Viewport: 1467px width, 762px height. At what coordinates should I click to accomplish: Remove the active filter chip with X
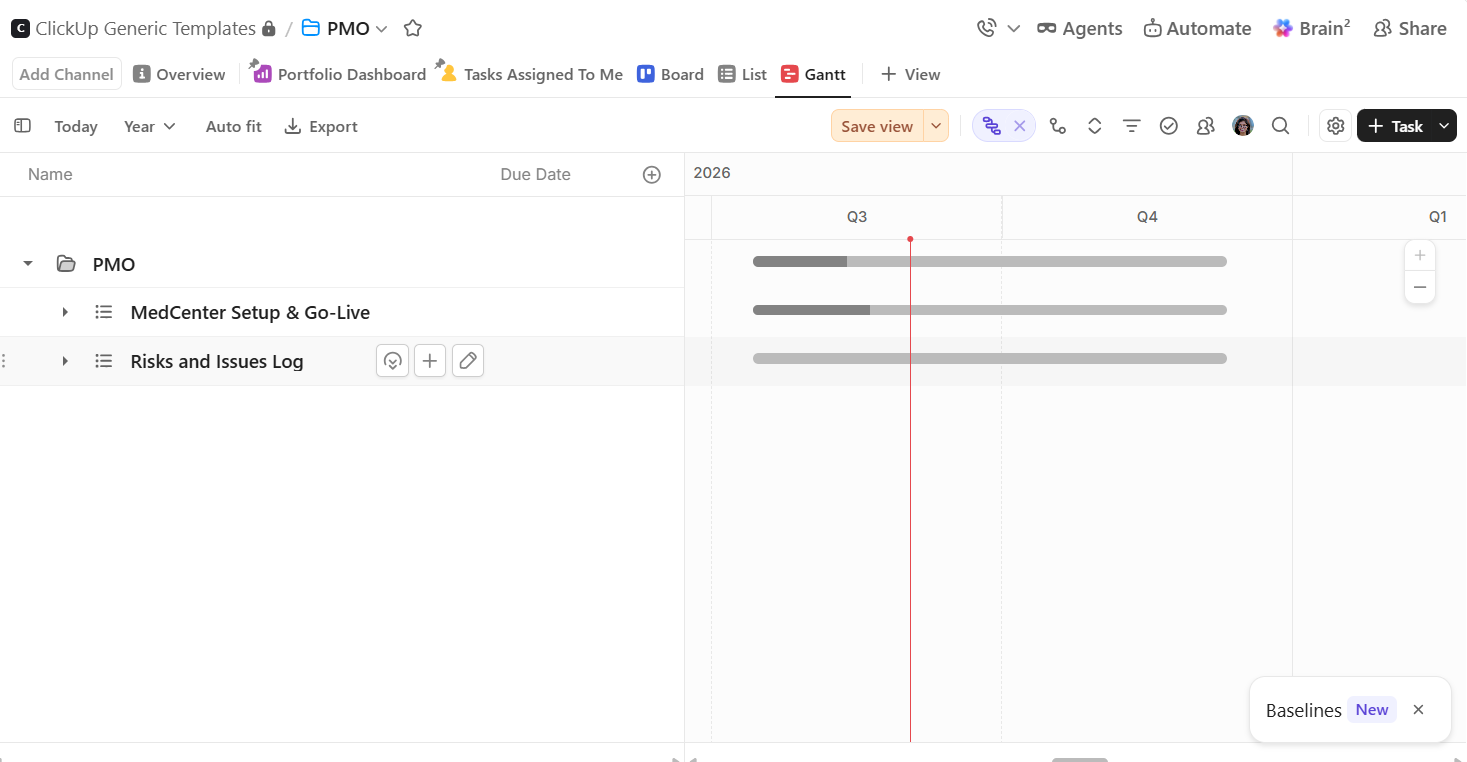pos(1020,126)
